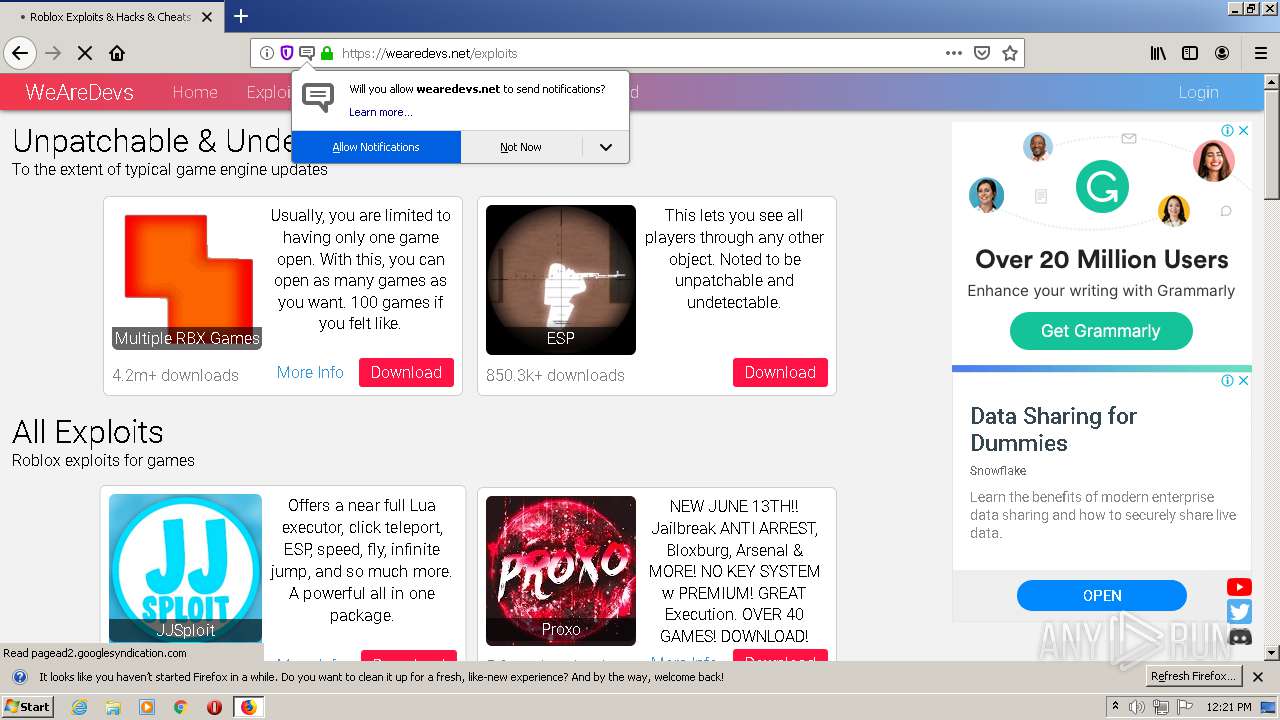This screenshot has height=720, width=1280.
Task: Show sidebars icon in toolbar
Action: (1190, 53)
